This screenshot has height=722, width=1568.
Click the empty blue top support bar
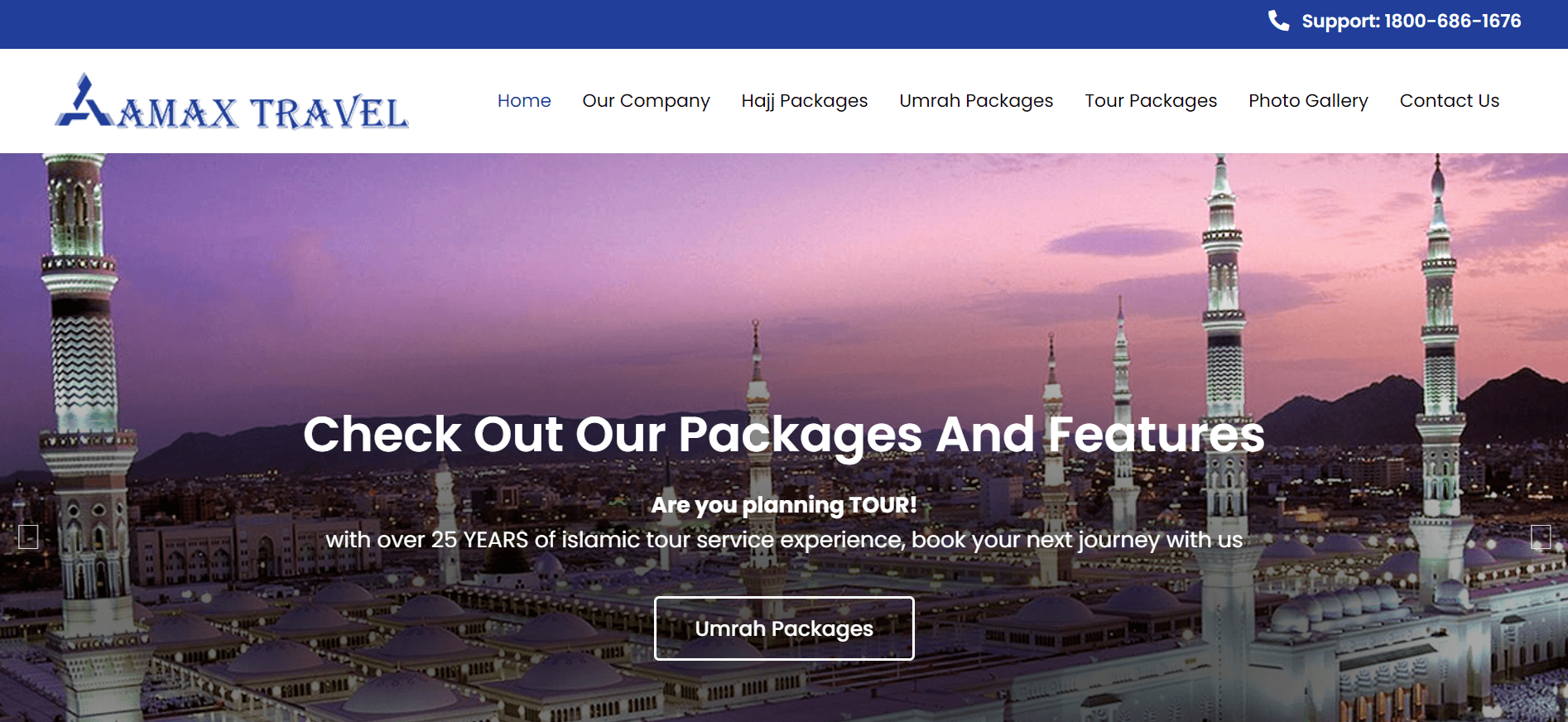[580, 24]
